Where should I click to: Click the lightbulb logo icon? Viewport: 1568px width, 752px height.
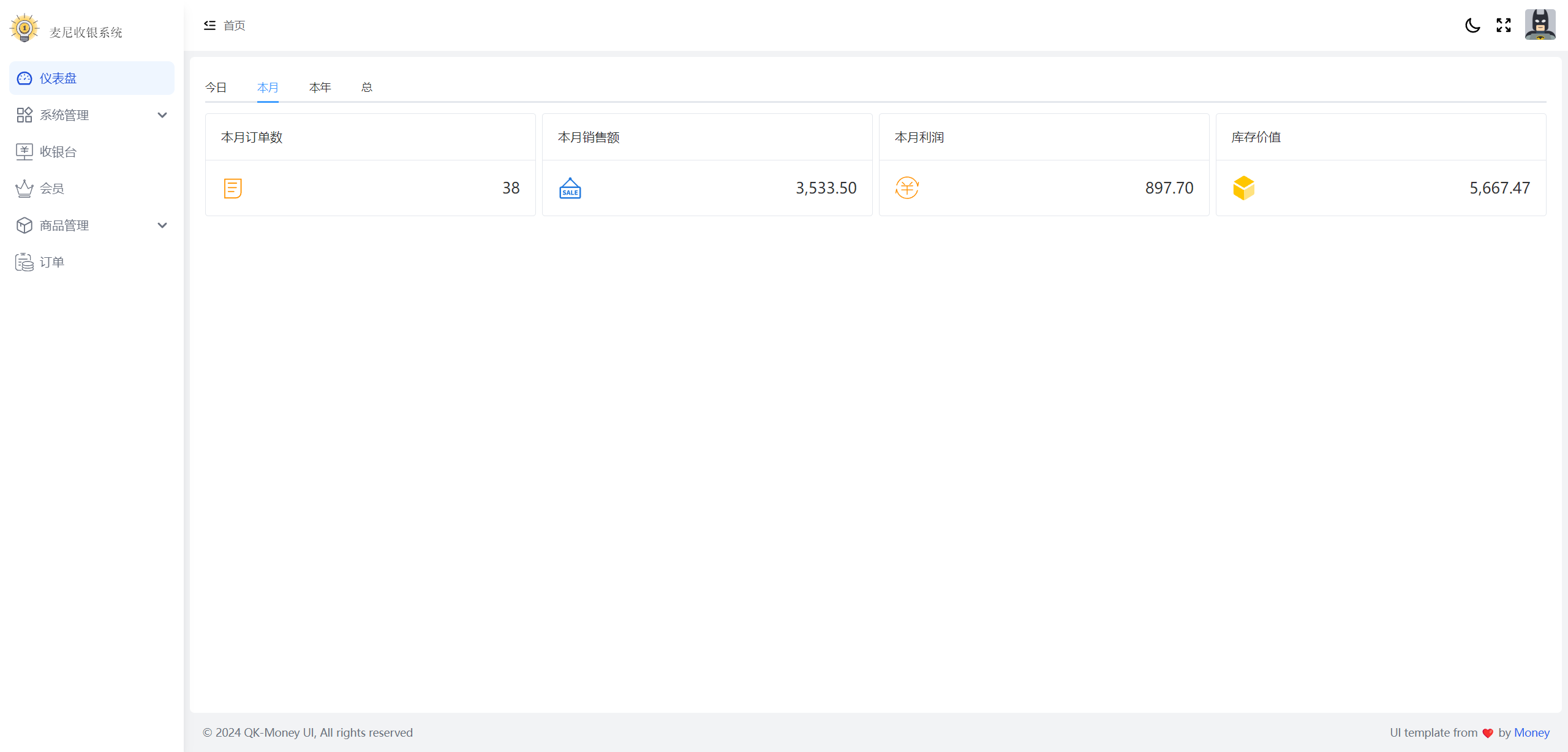pos(24,28)
